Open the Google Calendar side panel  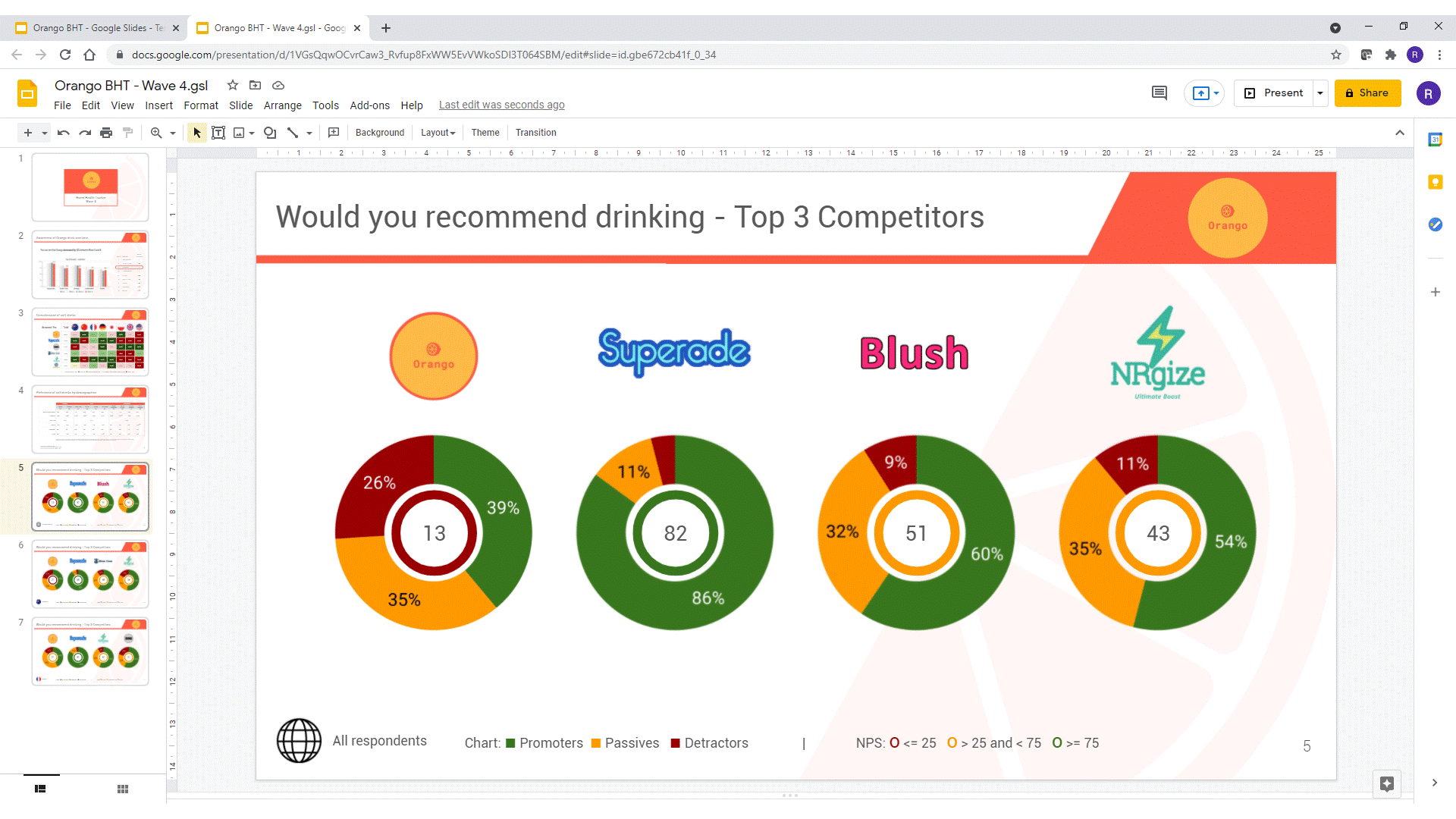click(x=1435, y=140)
